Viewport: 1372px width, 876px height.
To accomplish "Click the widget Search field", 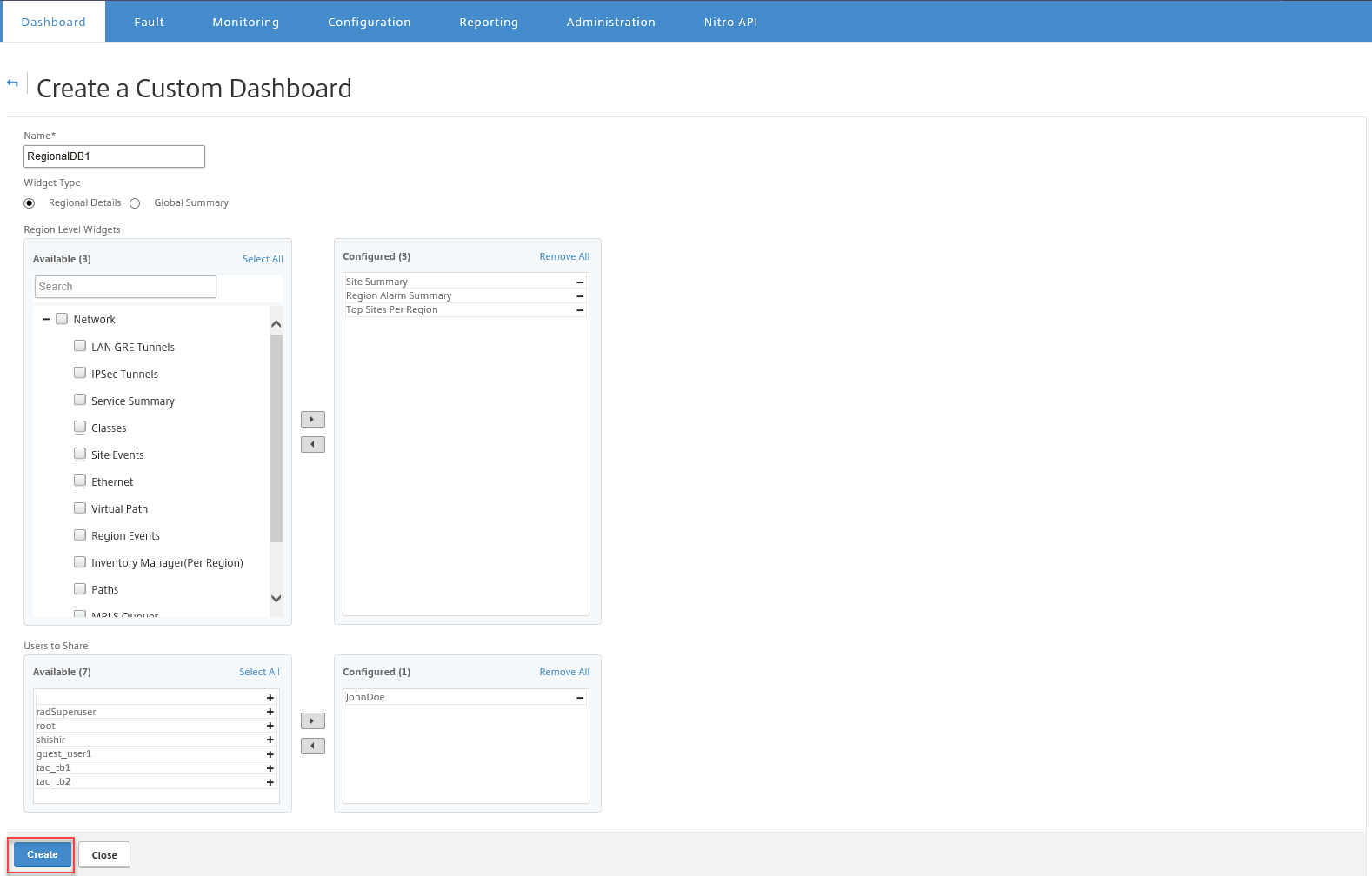I will [x=125, y=287].
